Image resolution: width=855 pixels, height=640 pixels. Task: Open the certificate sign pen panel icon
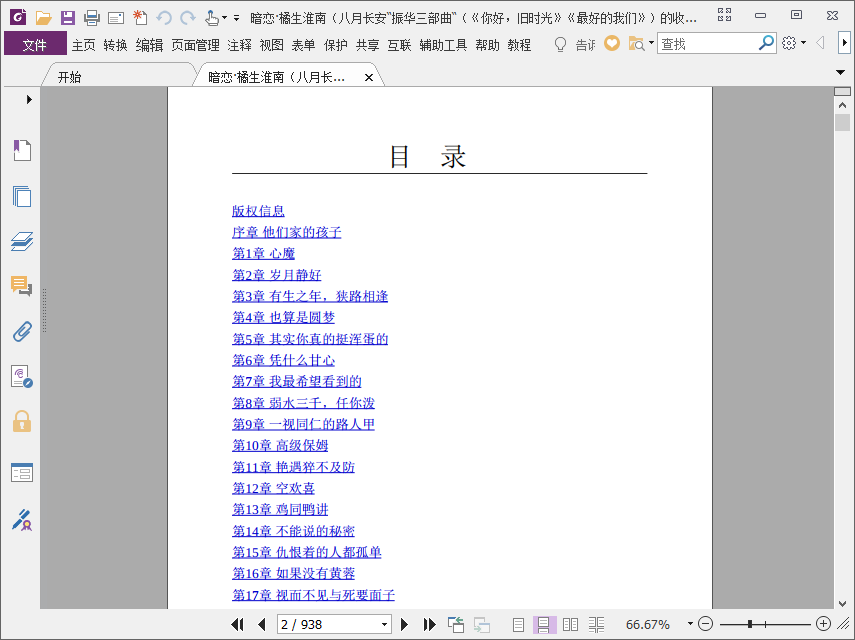(22, 520)
